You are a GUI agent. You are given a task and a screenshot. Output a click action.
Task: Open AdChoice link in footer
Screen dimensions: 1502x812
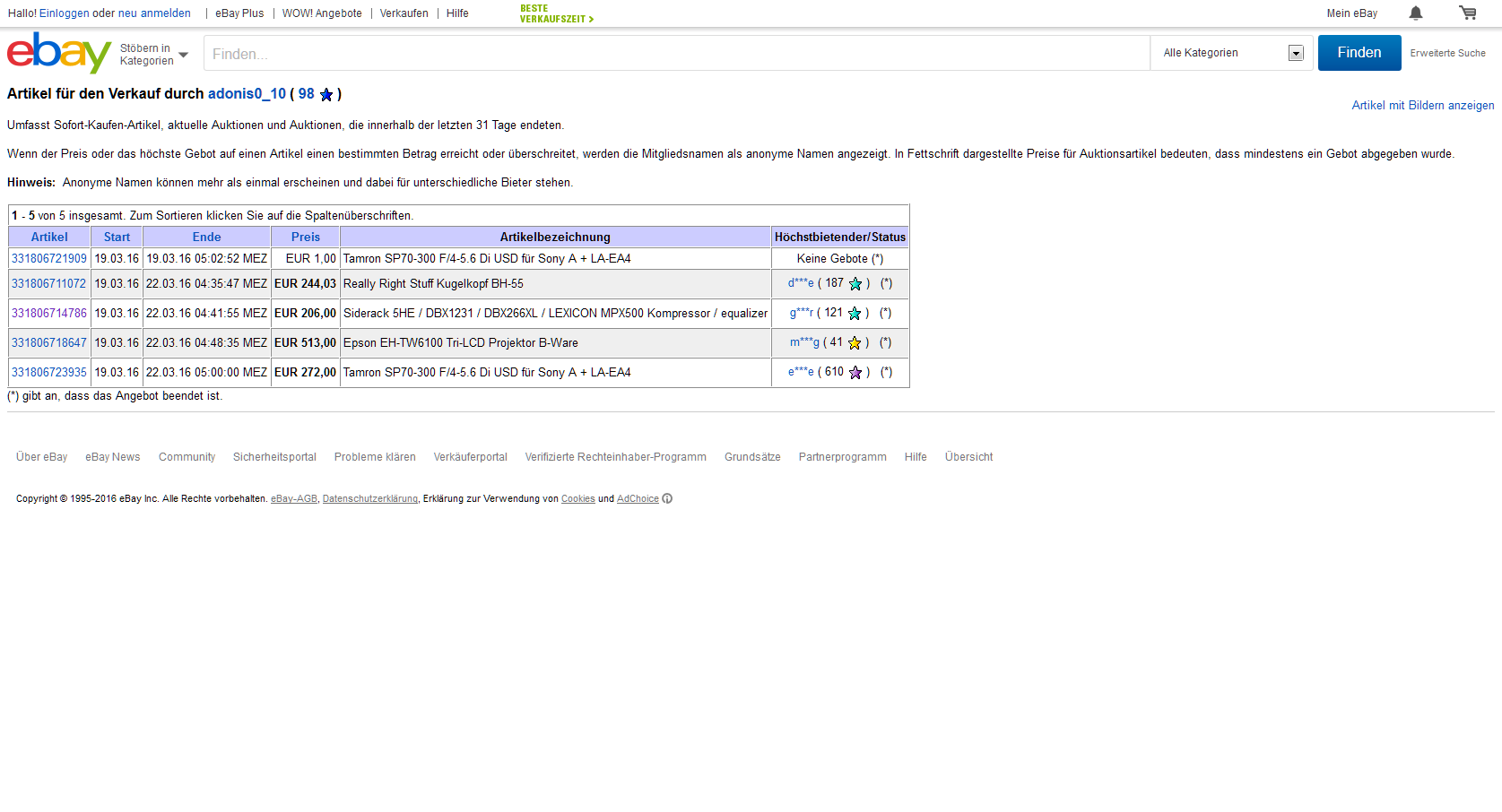pos(638,499)
